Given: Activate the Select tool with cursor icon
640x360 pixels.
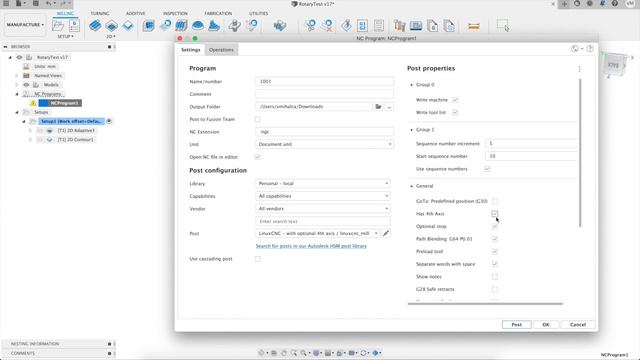Looking at the screenshot, I should click(x=503, y=26).
